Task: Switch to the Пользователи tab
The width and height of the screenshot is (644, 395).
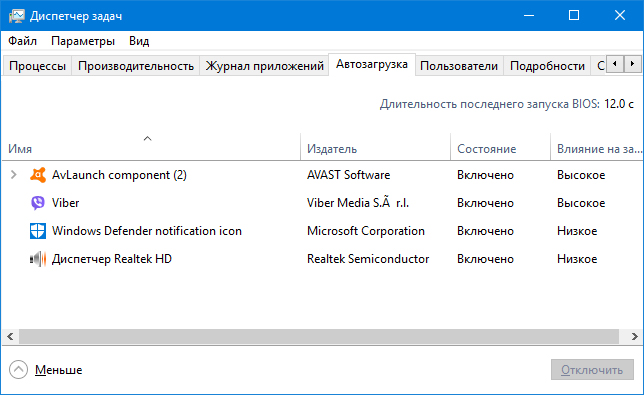Action: tap(459, 66)
